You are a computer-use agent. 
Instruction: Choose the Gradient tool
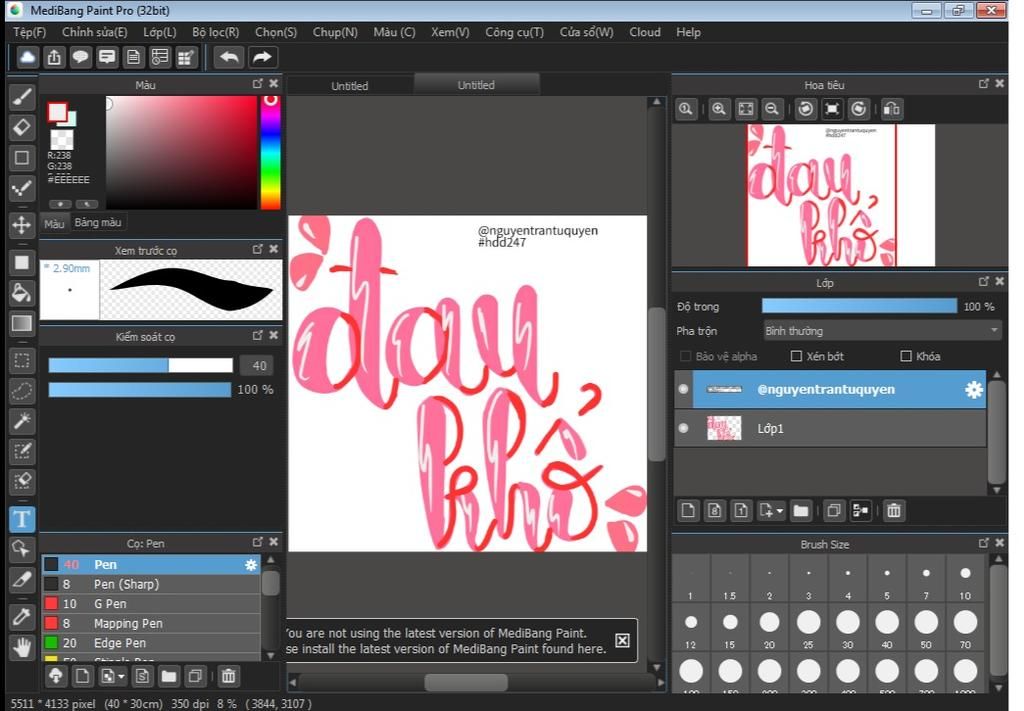coord(22,324)
